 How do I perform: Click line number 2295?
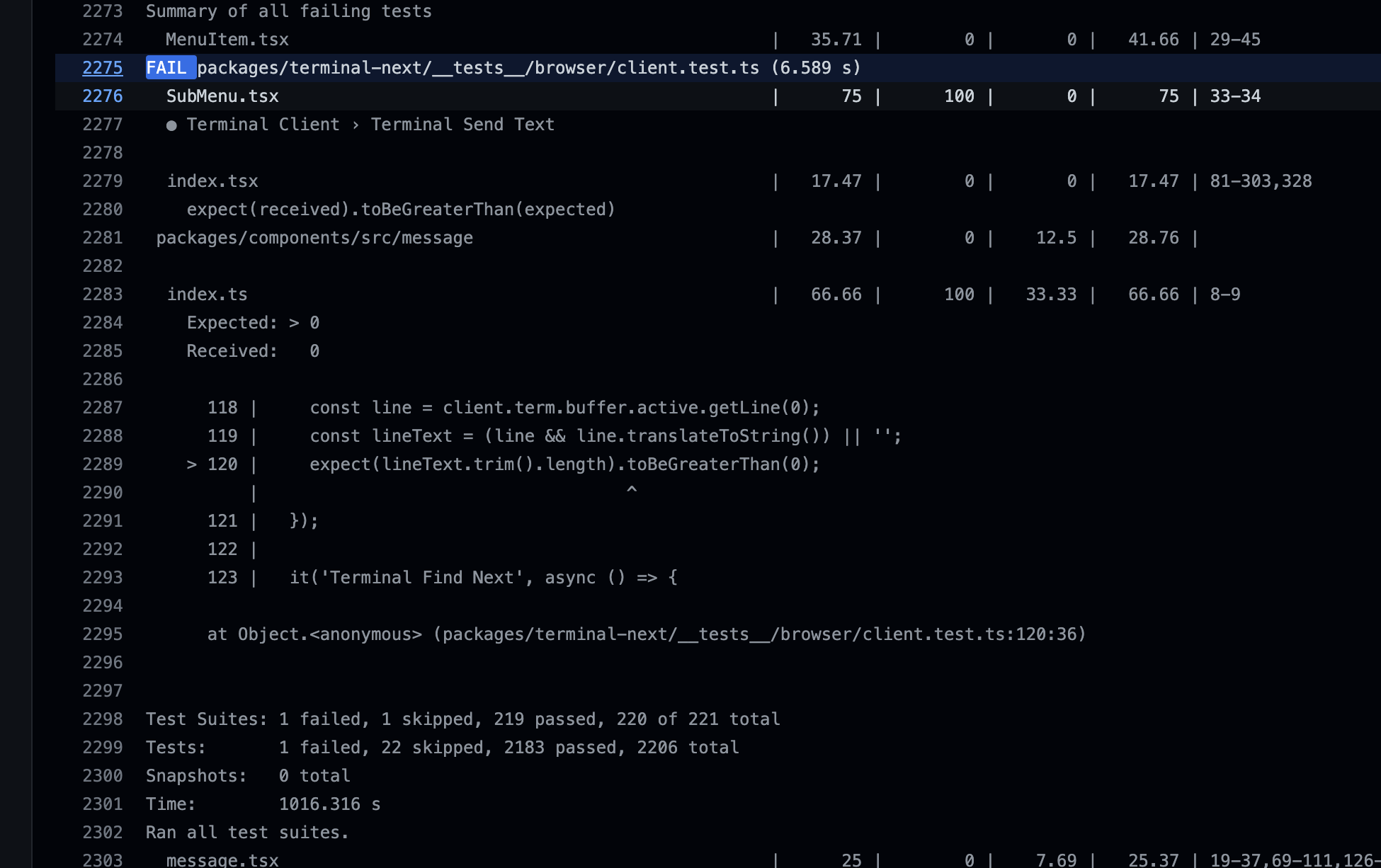[x=103, y=634]
